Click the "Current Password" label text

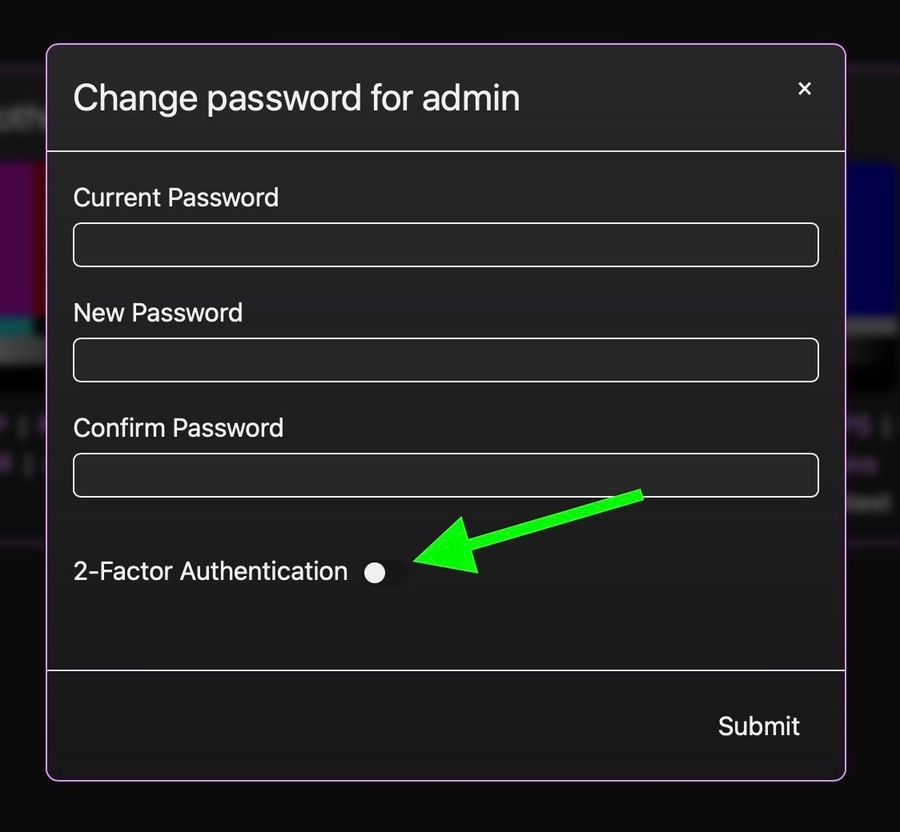coord(176,197)
